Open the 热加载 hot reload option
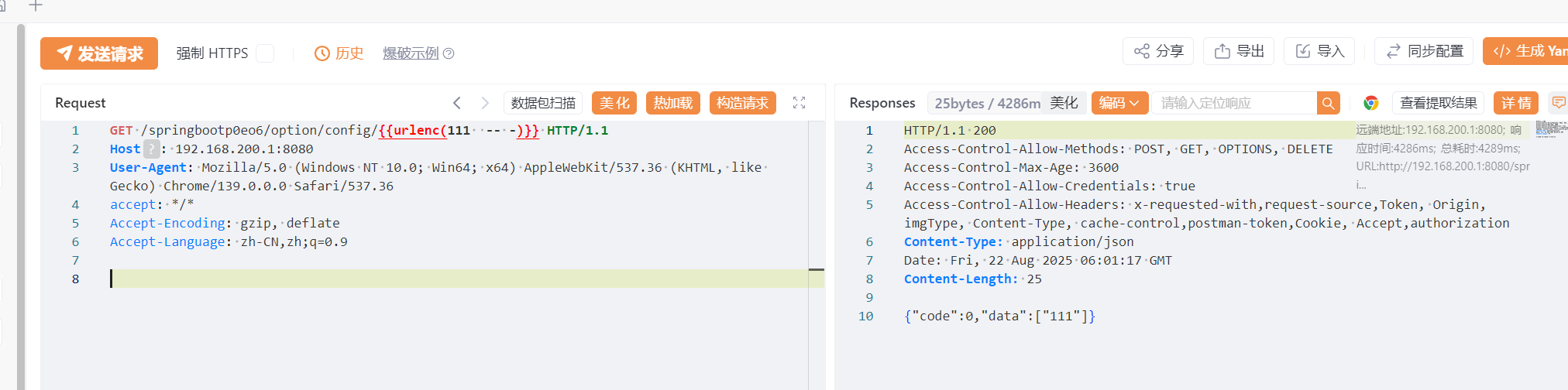Screen dimensions: 1568x390 [x=672, y=103]
